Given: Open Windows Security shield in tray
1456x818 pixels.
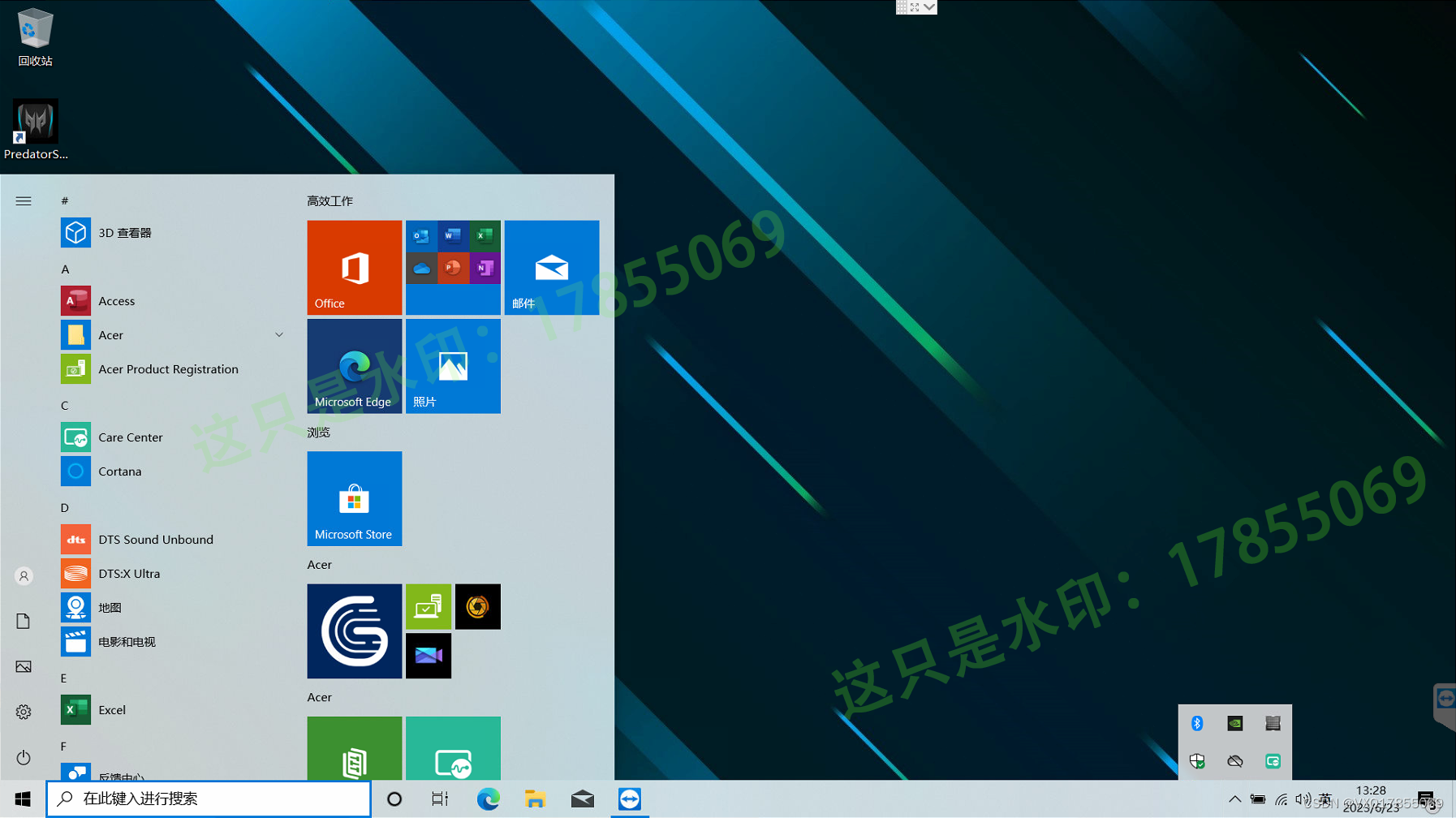Looking at the screenshot, I should tap(1197, 761).
